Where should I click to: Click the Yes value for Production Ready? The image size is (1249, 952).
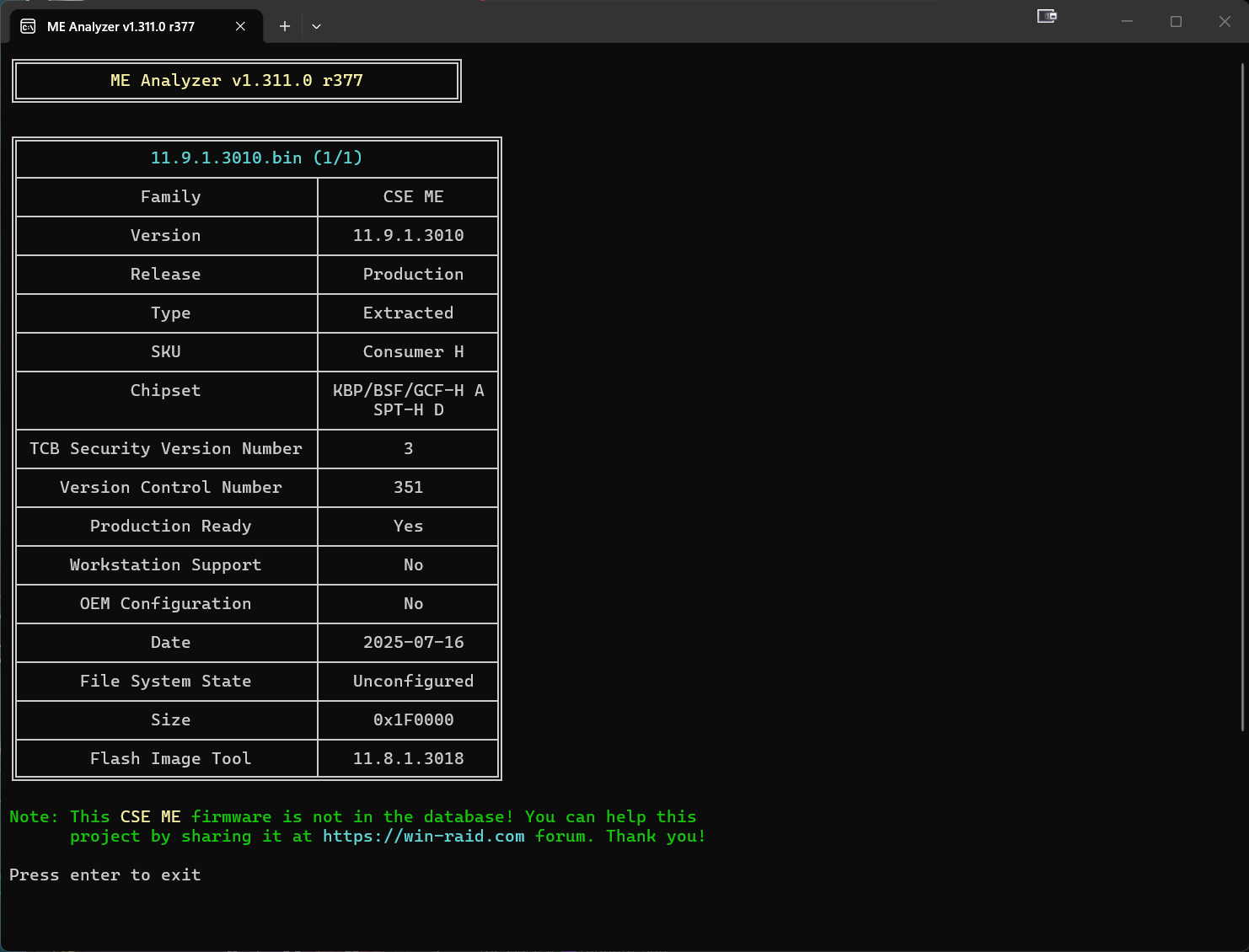(x=408, y=527)
